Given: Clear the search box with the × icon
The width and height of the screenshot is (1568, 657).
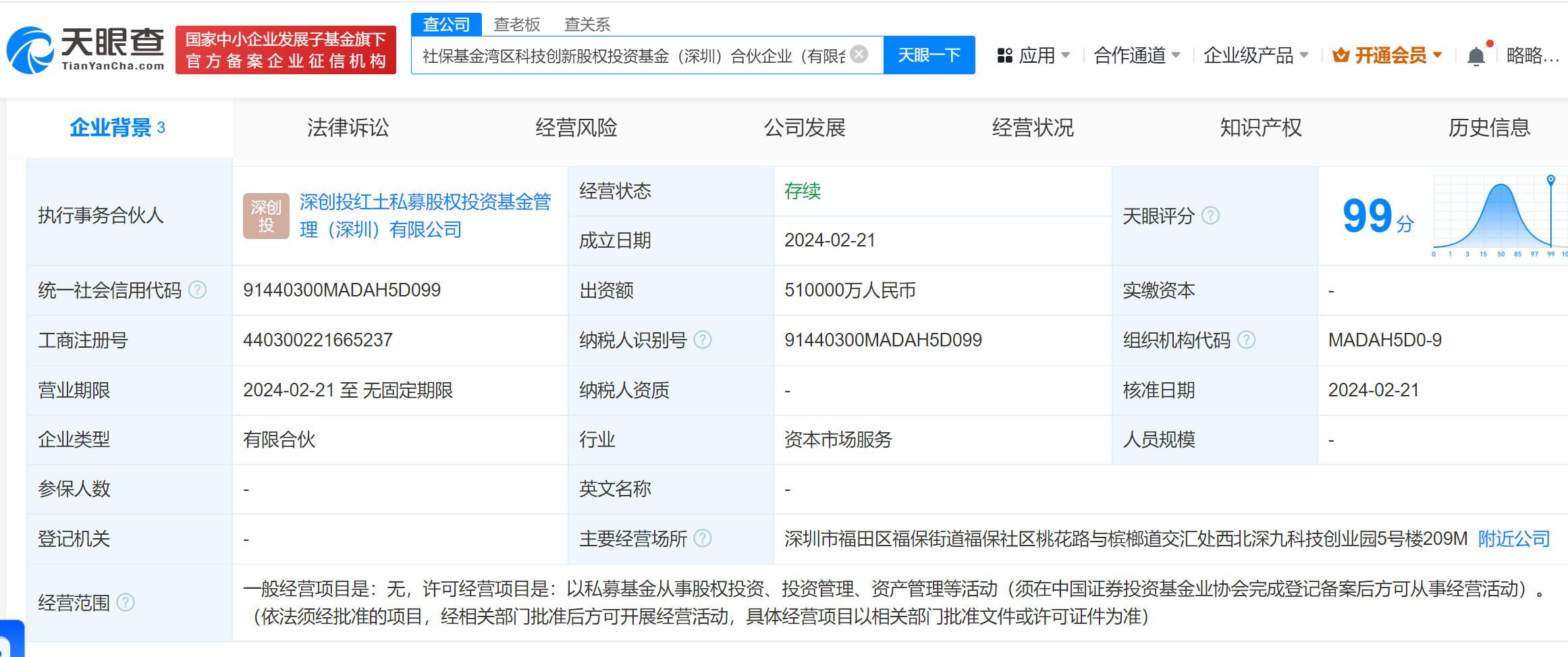Looking at the screenshot, I should pos(858,55).
